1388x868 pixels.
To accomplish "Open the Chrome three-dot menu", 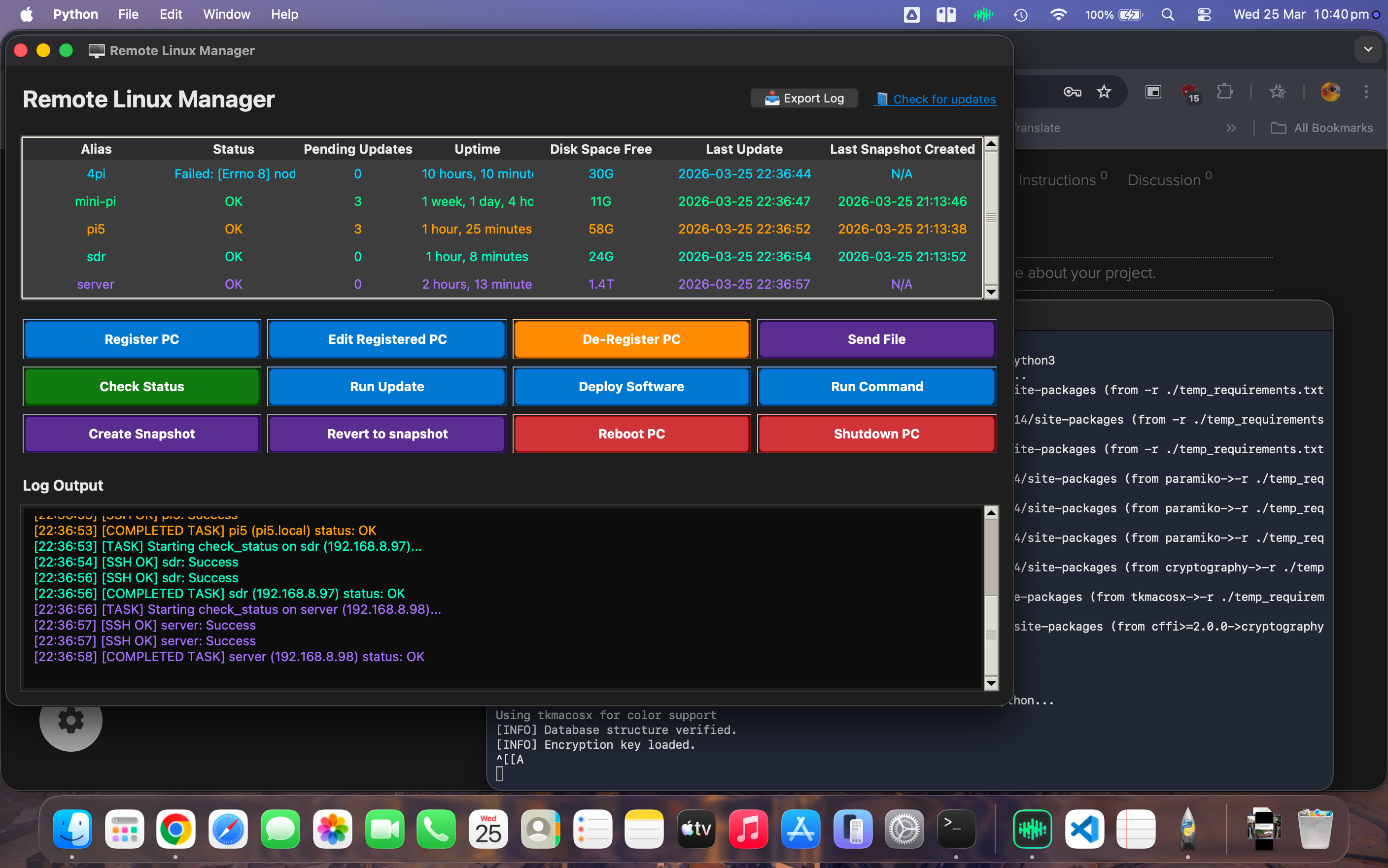I will (x=1366, y=92).
